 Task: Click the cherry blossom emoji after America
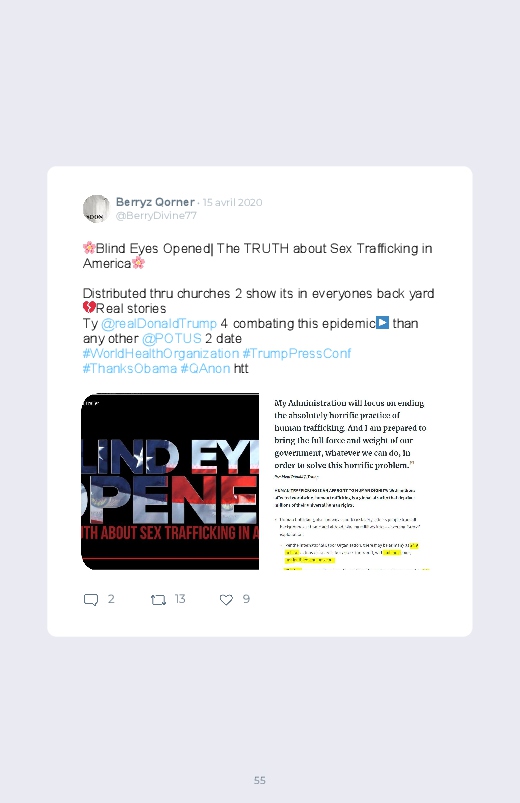(138, 263)
